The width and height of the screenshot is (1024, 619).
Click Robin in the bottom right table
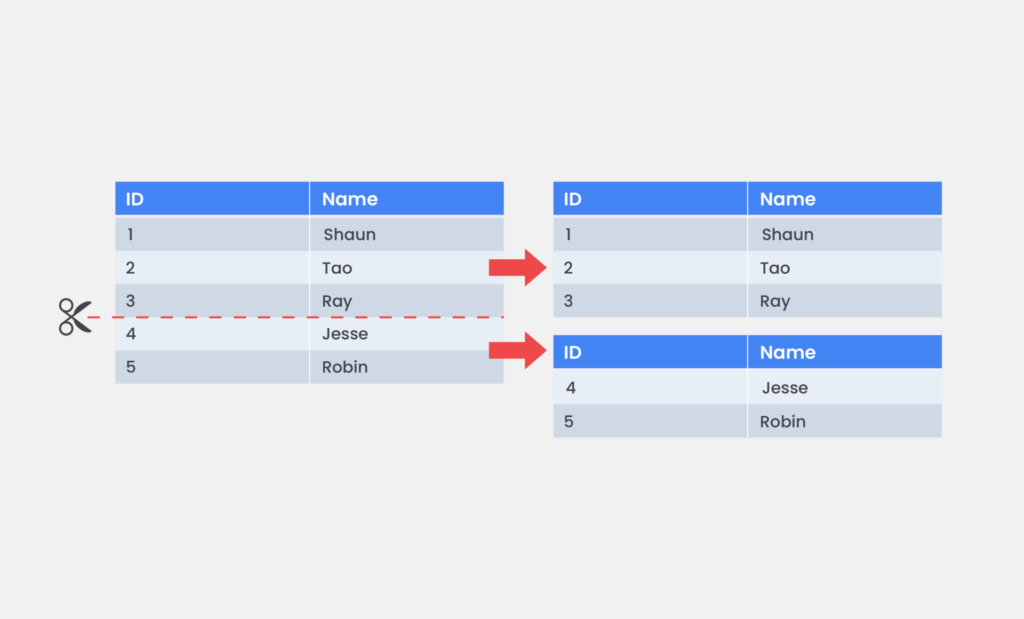click(x=845, y=421)
